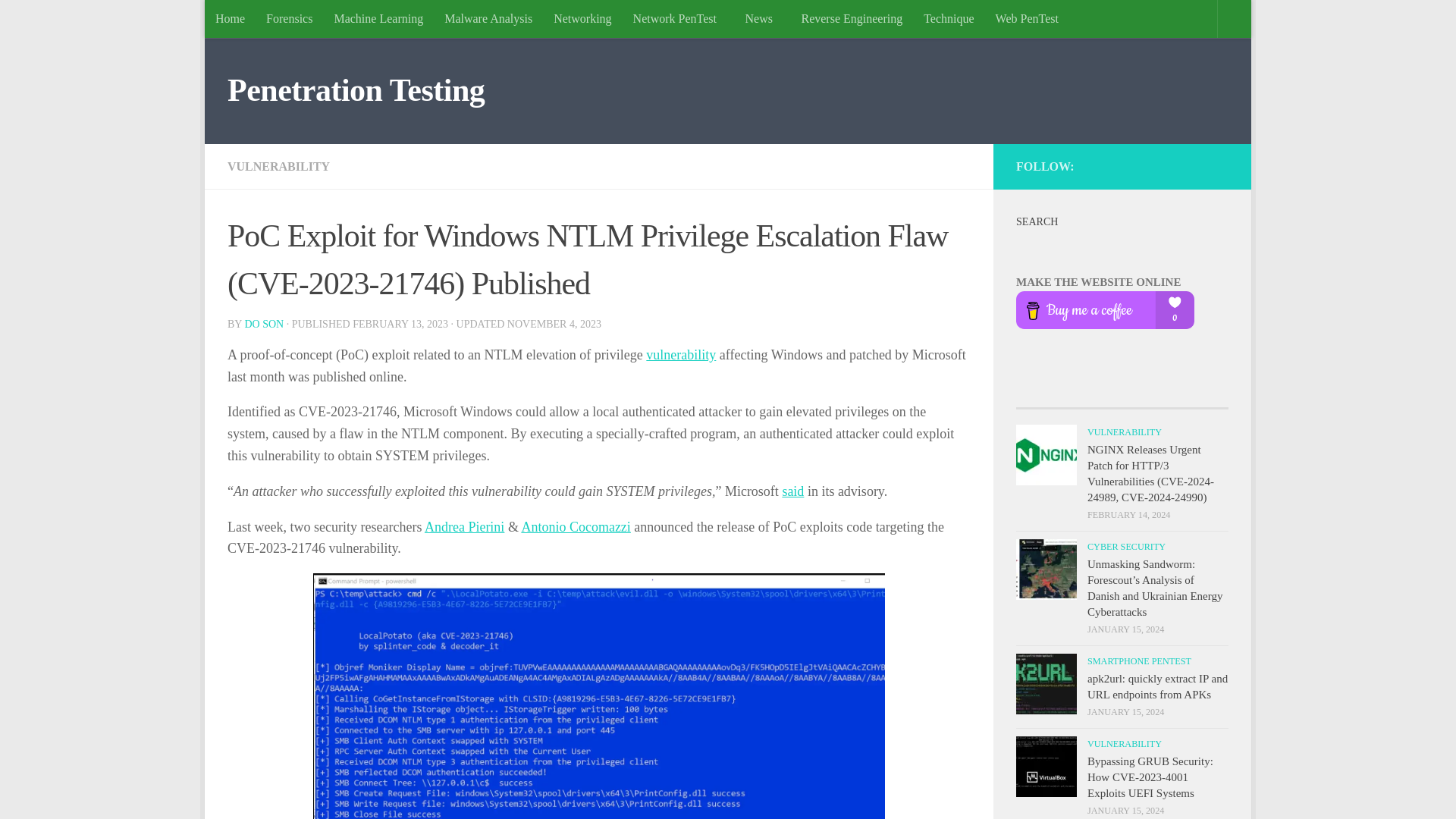Click the SEARCH panel expander
The image size is (1456, 819).
point(1037,221)
